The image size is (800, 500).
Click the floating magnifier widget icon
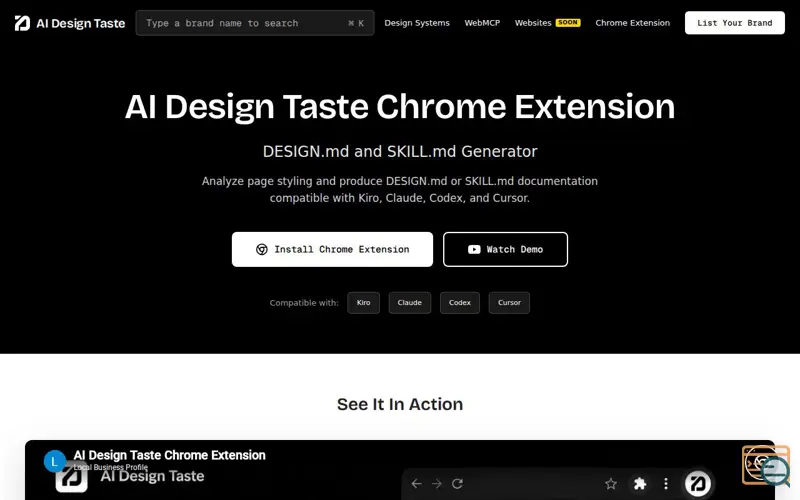[774, 471]
